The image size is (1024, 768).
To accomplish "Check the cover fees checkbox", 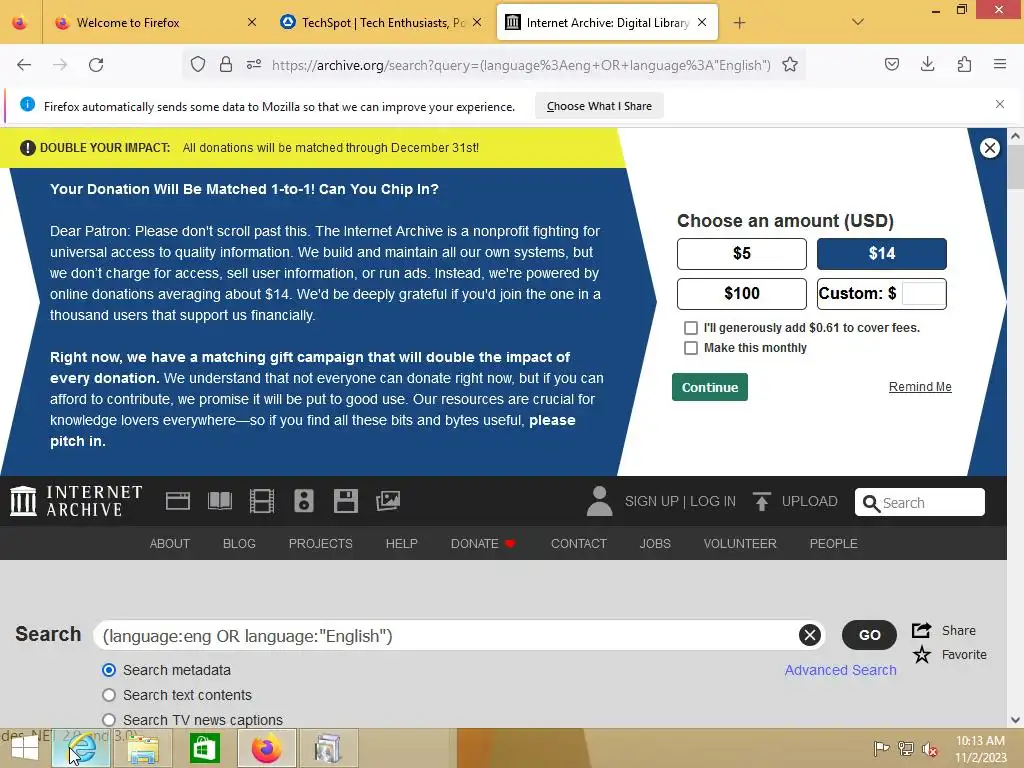I will click(x=691, y=328).
